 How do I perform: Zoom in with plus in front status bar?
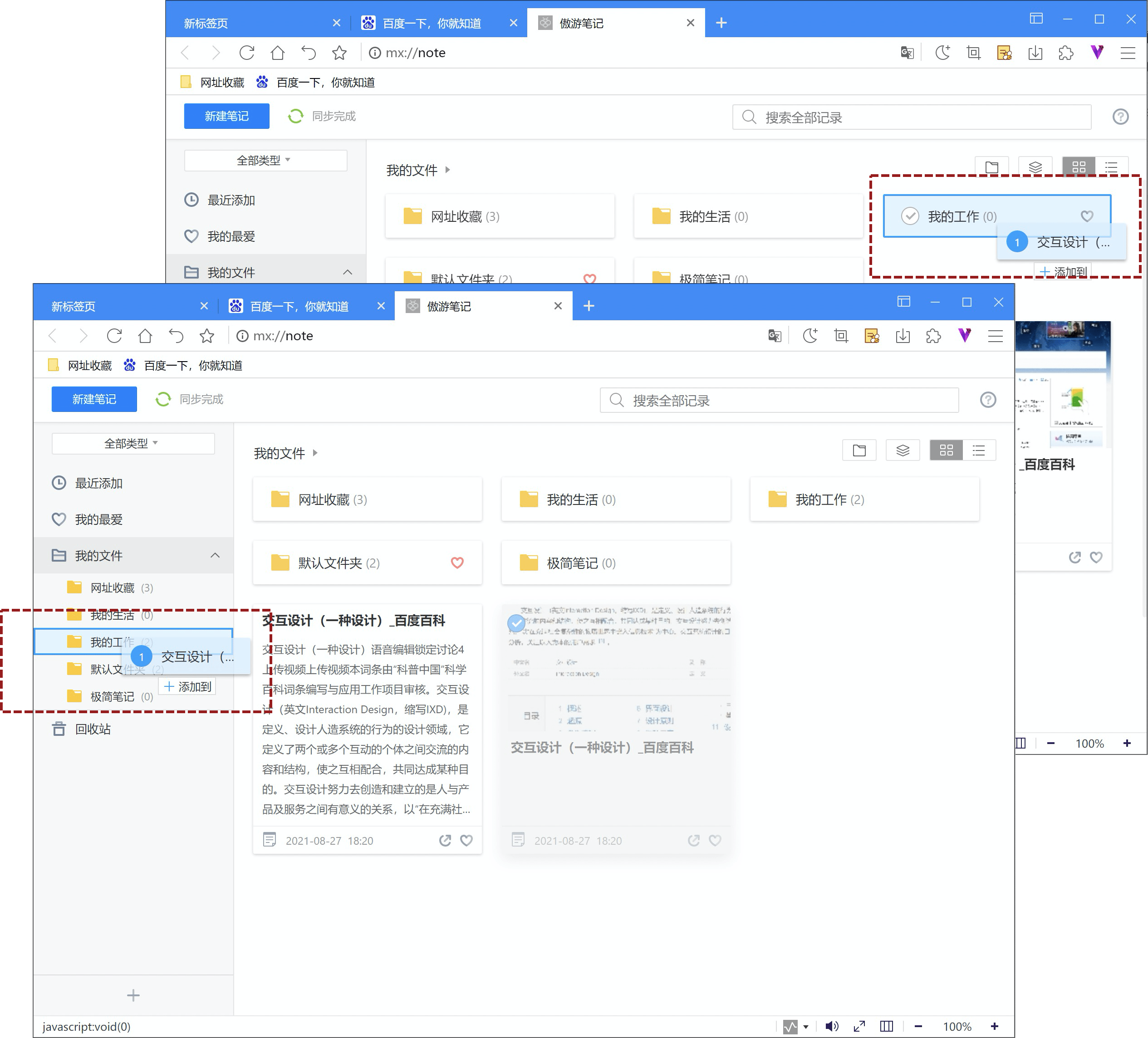pos(994,1026)
